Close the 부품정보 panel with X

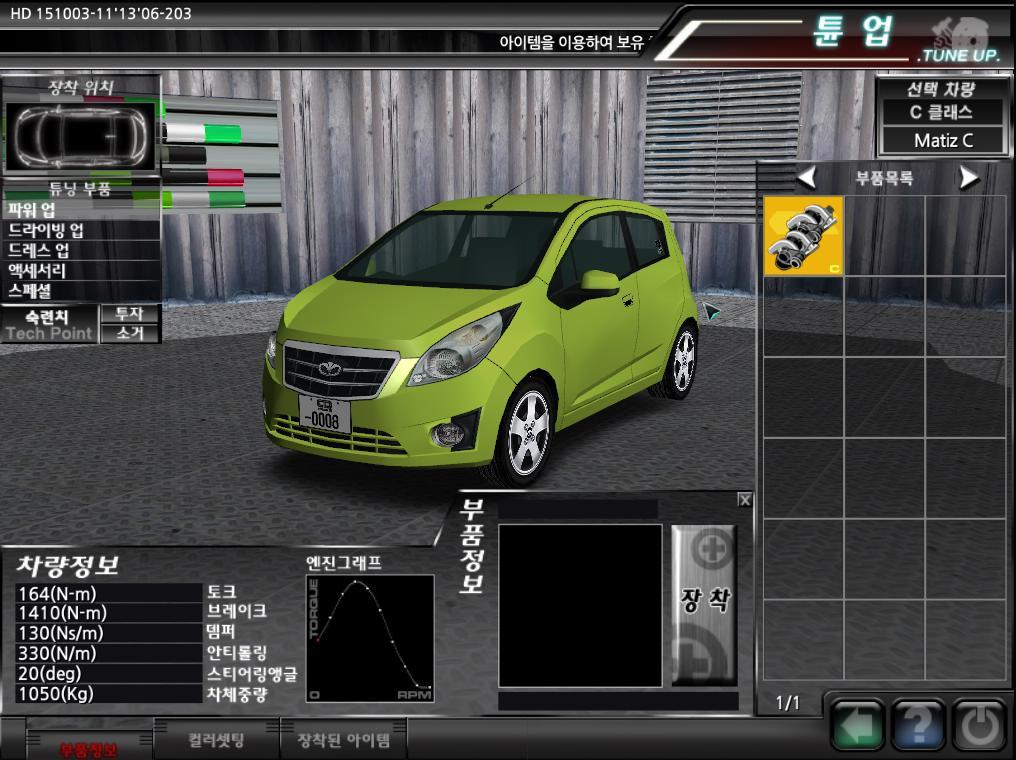[745, 500]
